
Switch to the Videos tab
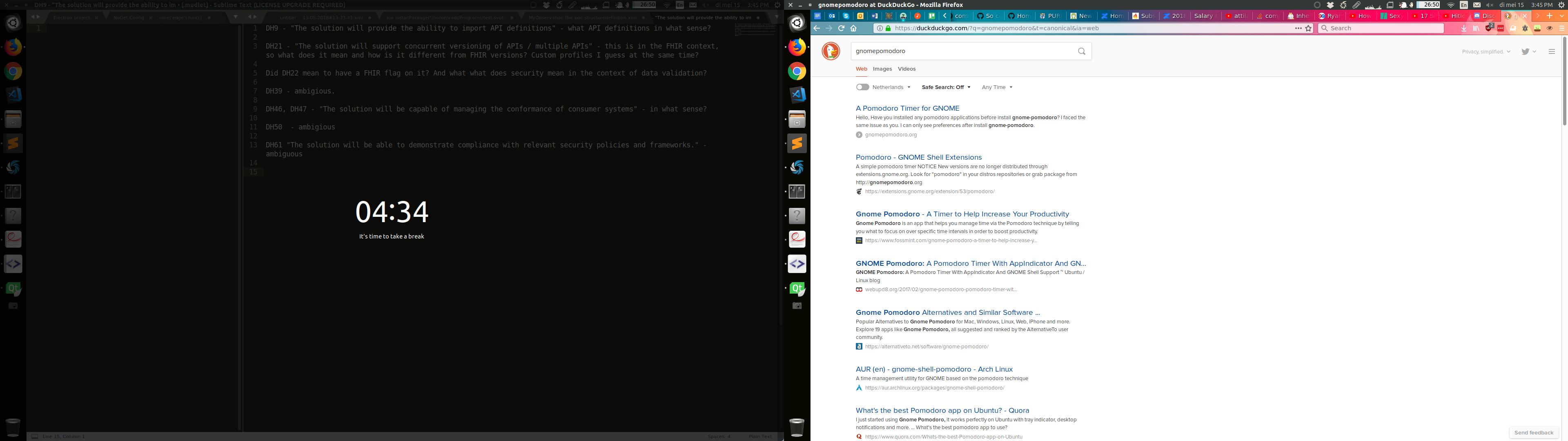click(906, 69)
